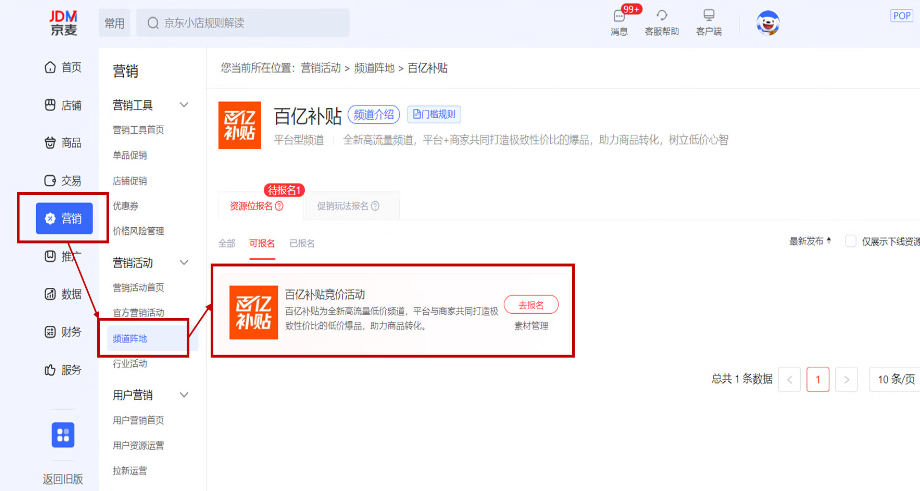
Task: Open 拉新运营 menu item
Action: coord(130,470)
